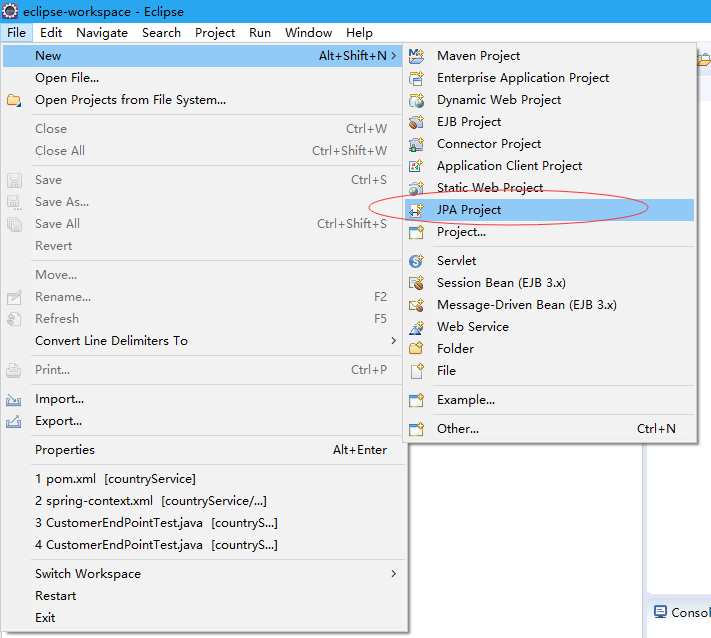This screenshot has height=638, width=711.
Task: Click the new Folder icon
Action: [416, 349]
